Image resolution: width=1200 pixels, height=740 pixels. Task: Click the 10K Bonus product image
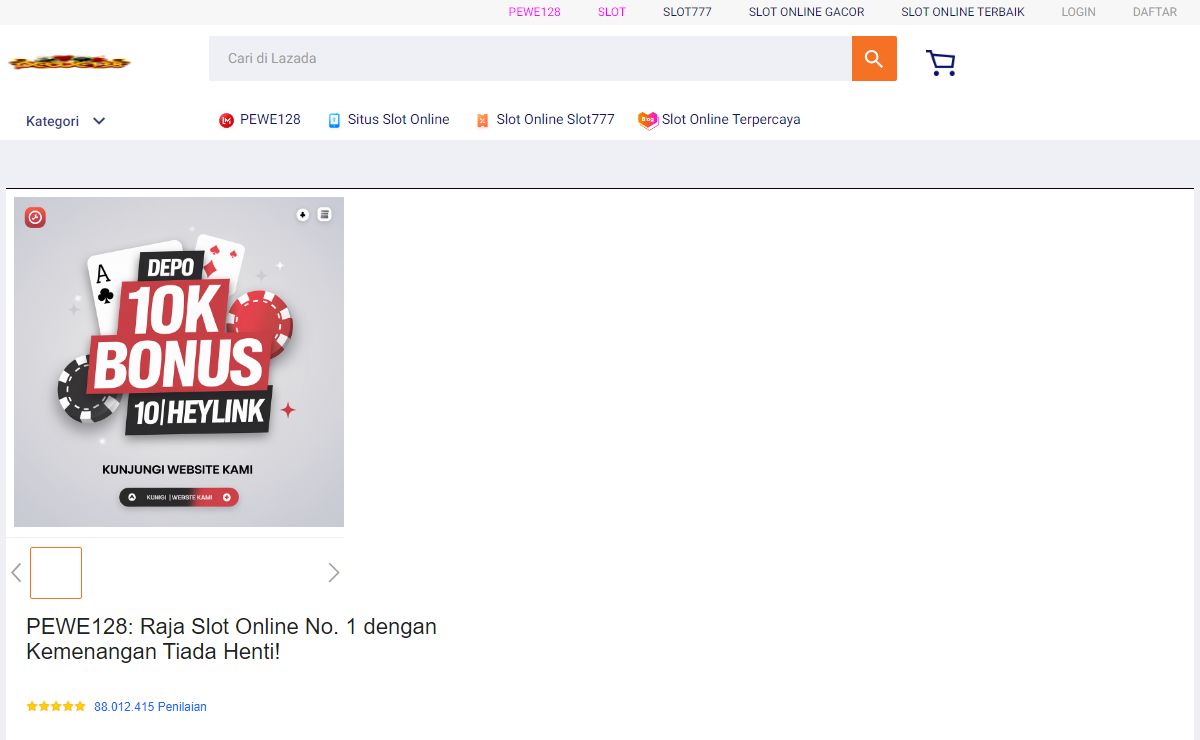pos(179,362)
